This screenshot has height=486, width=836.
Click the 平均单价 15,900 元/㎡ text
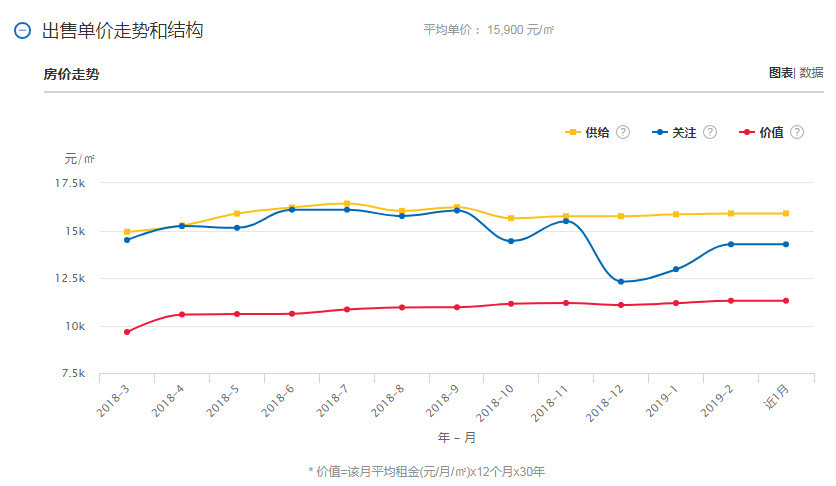pos(489,30)
